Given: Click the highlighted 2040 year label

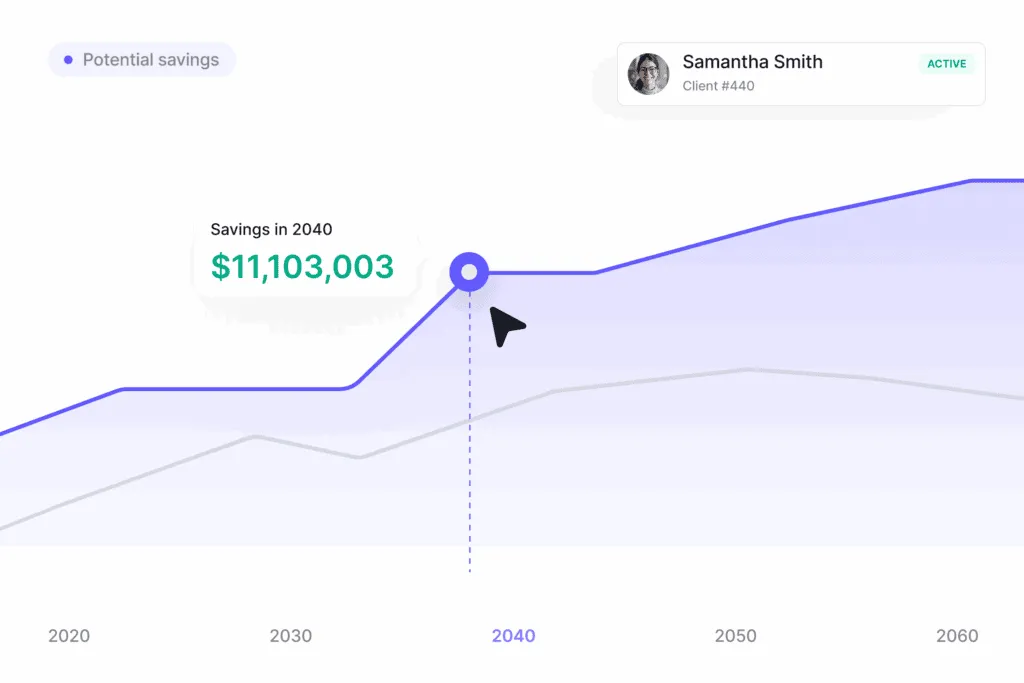Looking at the screenshot, I should point(513,636).
